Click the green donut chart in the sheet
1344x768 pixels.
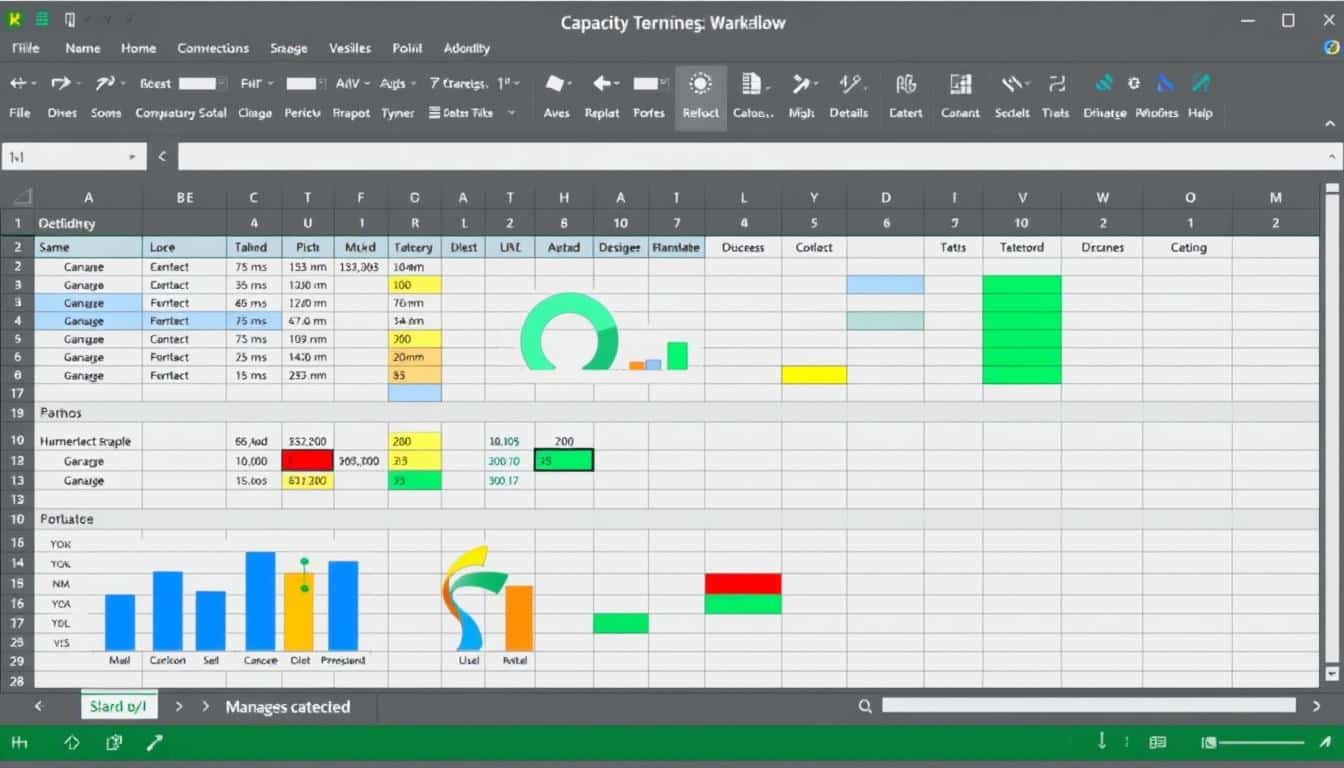[570, 332]
